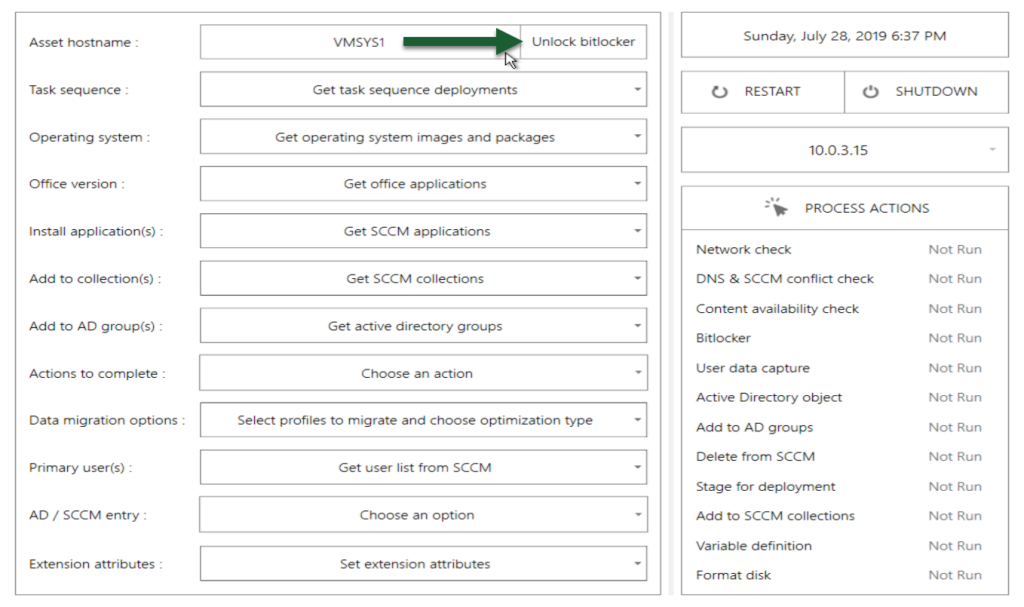The height and width of the screenshot is (607, 1024).
Task: Click the Shutdown power icon
Action: 871,92
